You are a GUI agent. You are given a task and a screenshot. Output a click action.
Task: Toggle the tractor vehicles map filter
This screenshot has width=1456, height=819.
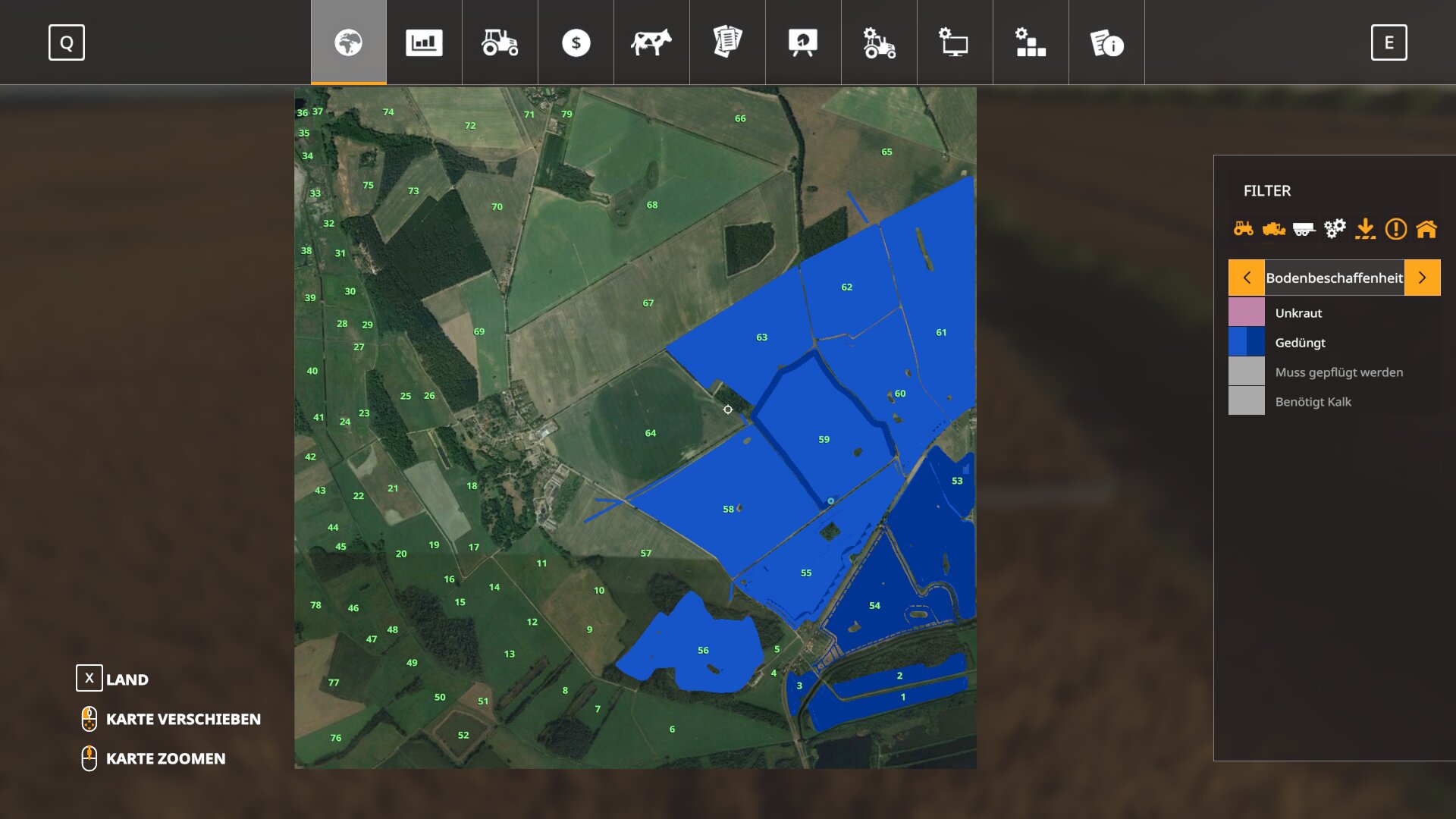point(1243,228)
